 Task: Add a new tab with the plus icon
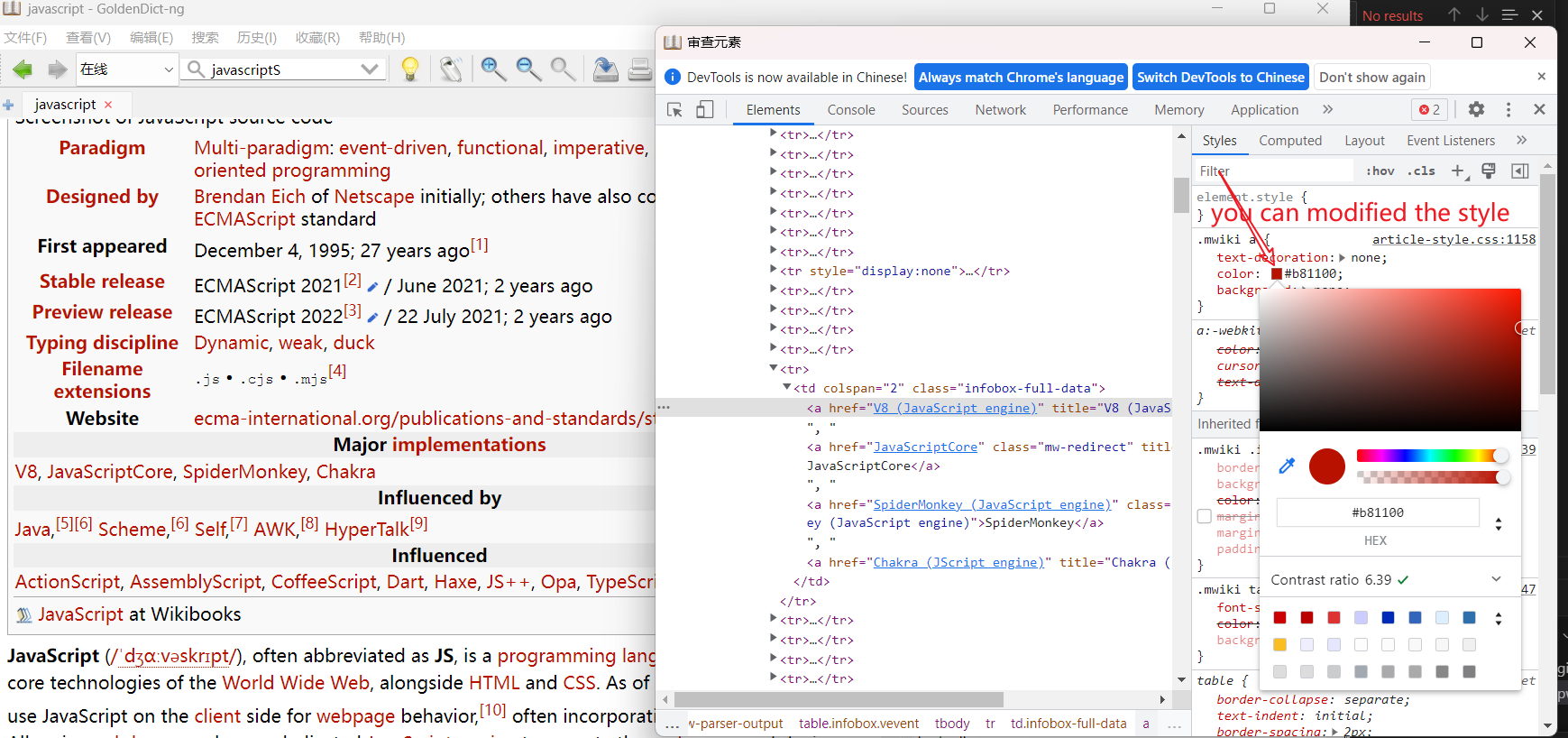tap(8, 105)
